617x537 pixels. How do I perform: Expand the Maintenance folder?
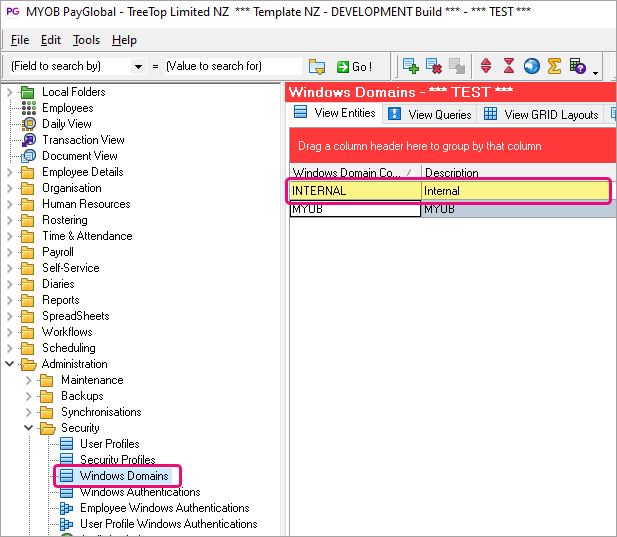(28, 380)
